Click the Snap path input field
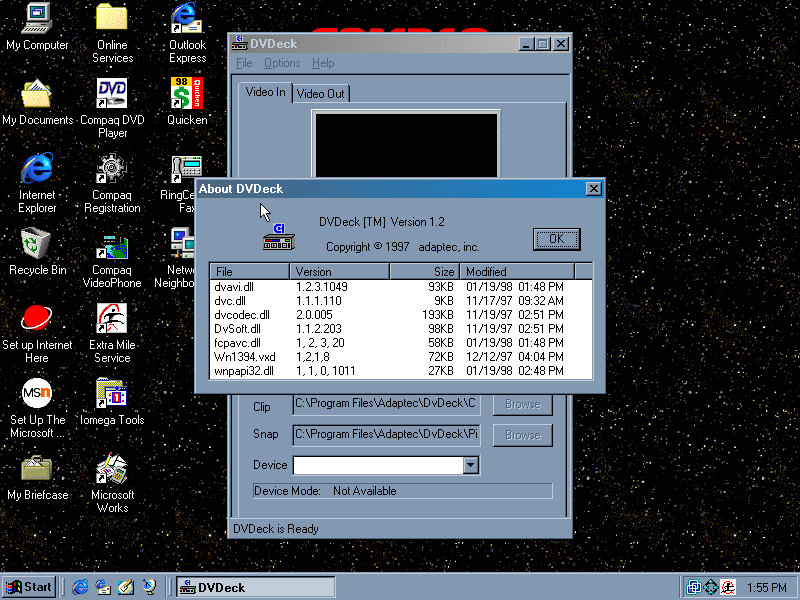800x600 pixels. tap(386, 435)
